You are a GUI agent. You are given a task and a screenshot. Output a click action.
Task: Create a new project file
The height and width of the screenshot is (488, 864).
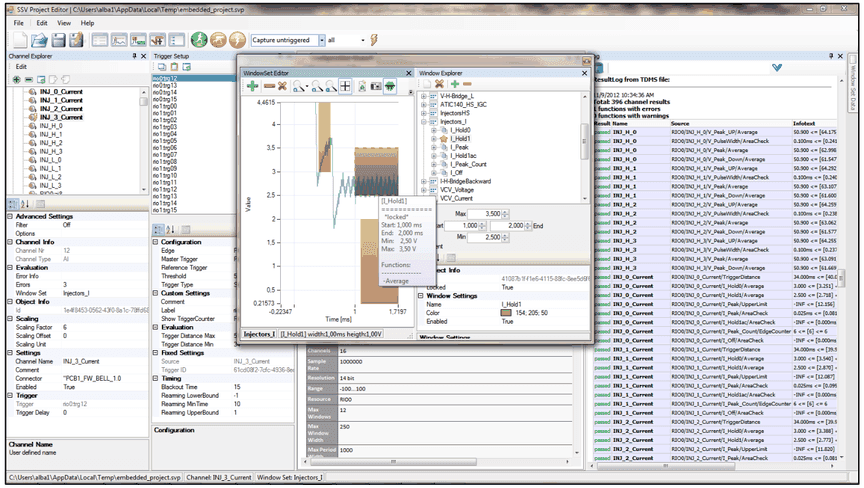tap(20, 40)
